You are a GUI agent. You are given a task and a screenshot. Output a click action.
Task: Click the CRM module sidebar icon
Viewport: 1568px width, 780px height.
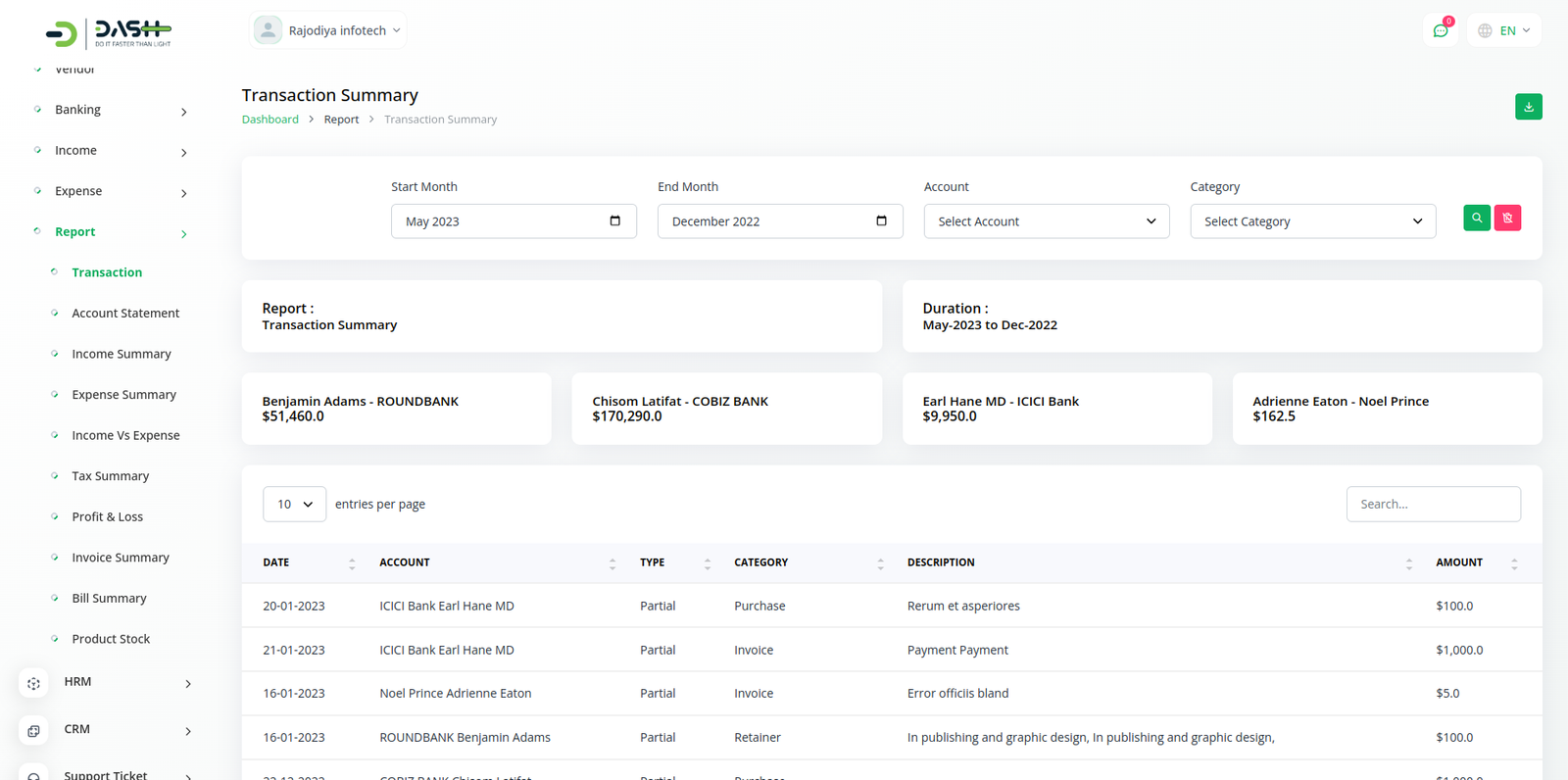coord(33,731)
